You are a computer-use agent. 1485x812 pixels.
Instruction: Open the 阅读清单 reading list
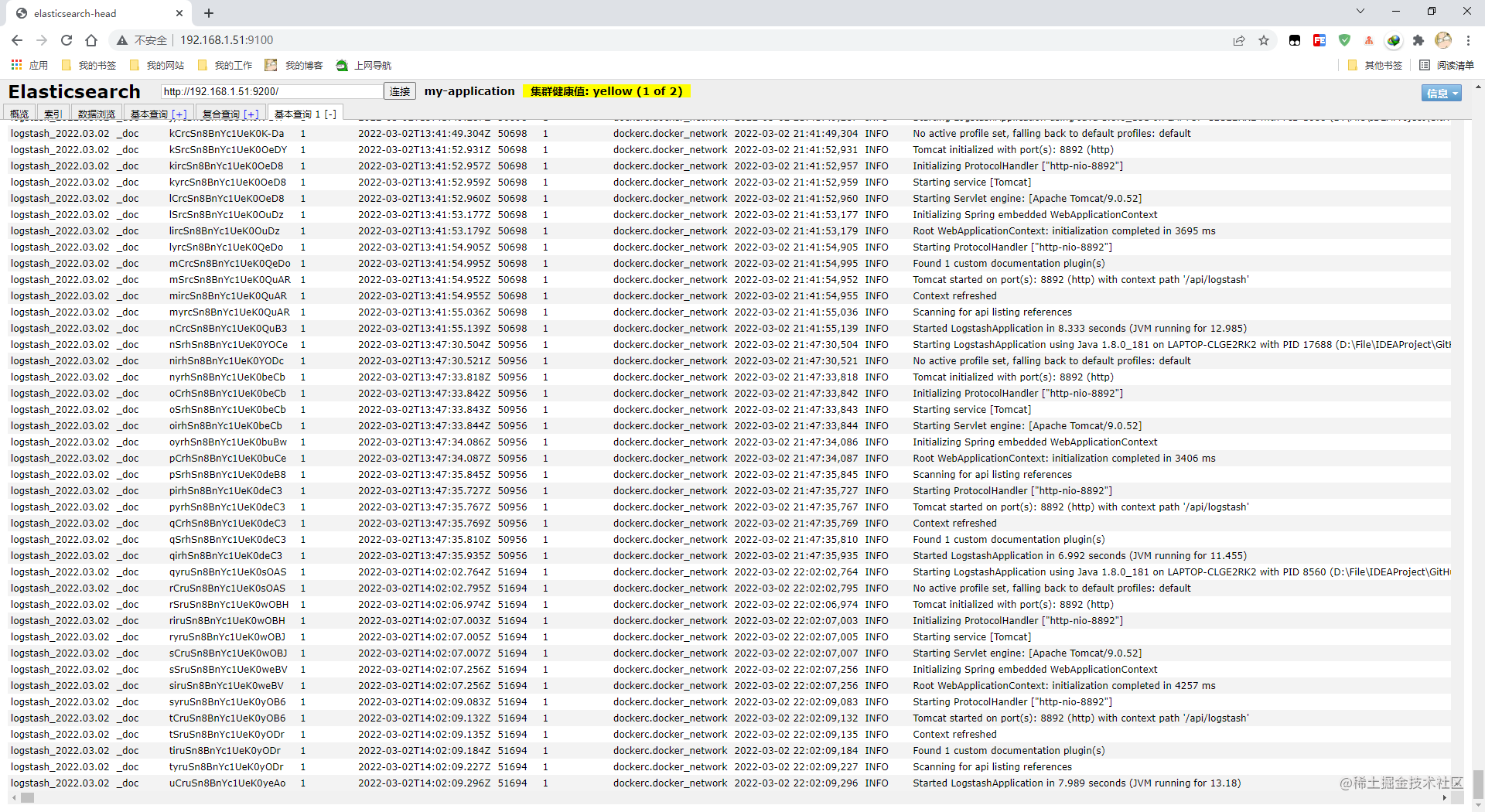tap(1447, 66)
